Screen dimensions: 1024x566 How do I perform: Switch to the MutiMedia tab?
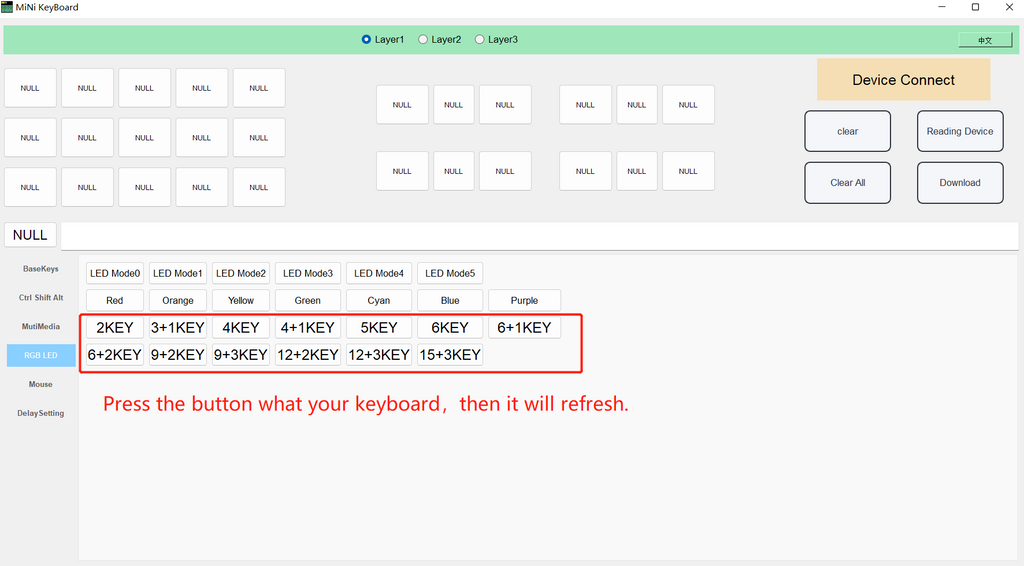41,327
